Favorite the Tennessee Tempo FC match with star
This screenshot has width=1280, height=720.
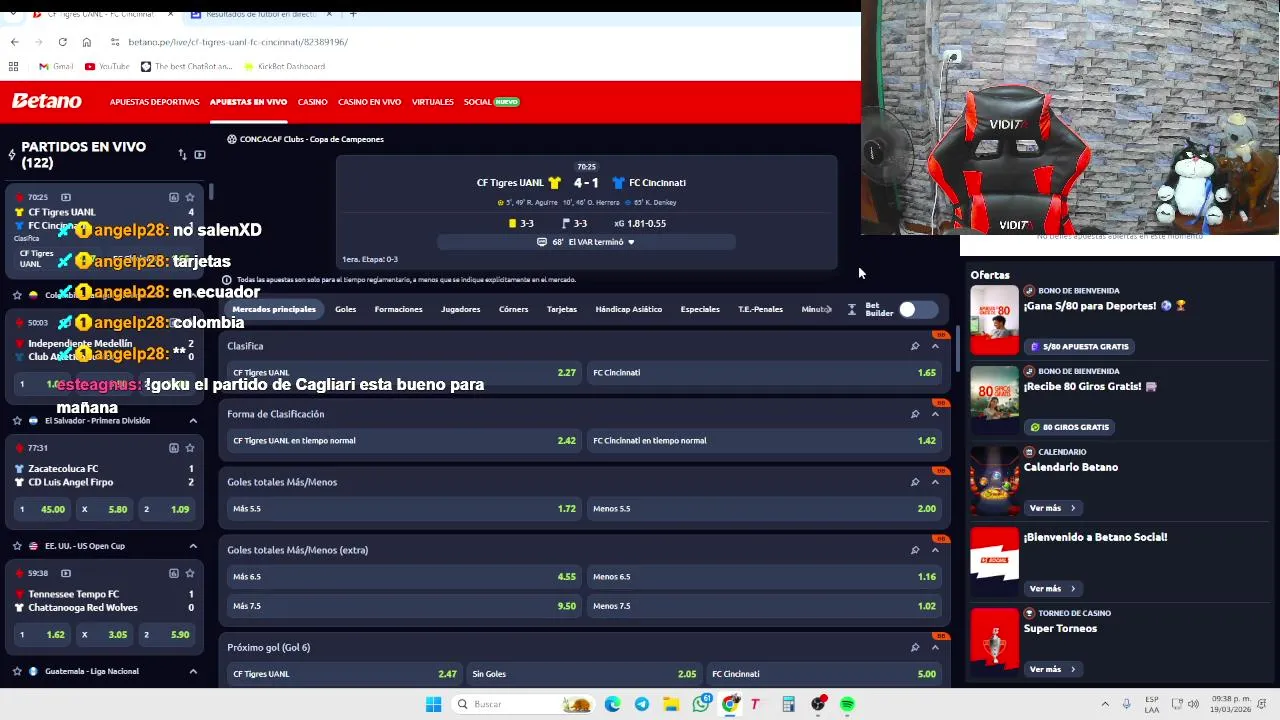click(x=190, y=573)
